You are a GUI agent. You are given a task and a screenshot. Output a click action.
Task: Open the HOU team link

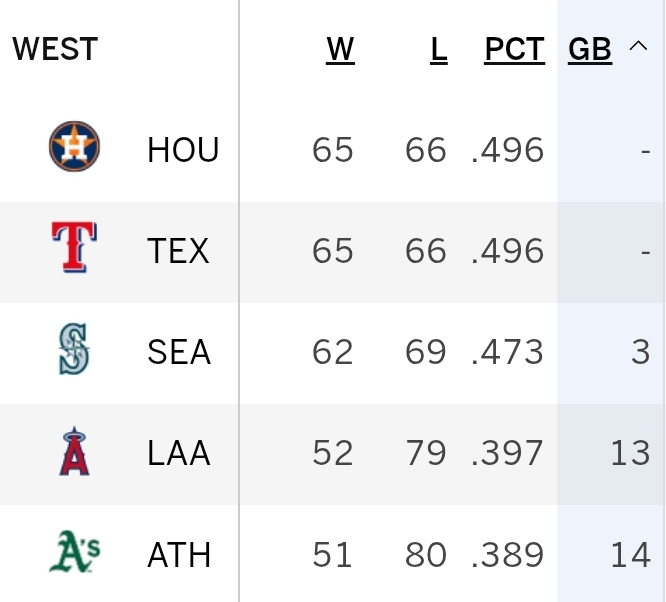[183, 150]
